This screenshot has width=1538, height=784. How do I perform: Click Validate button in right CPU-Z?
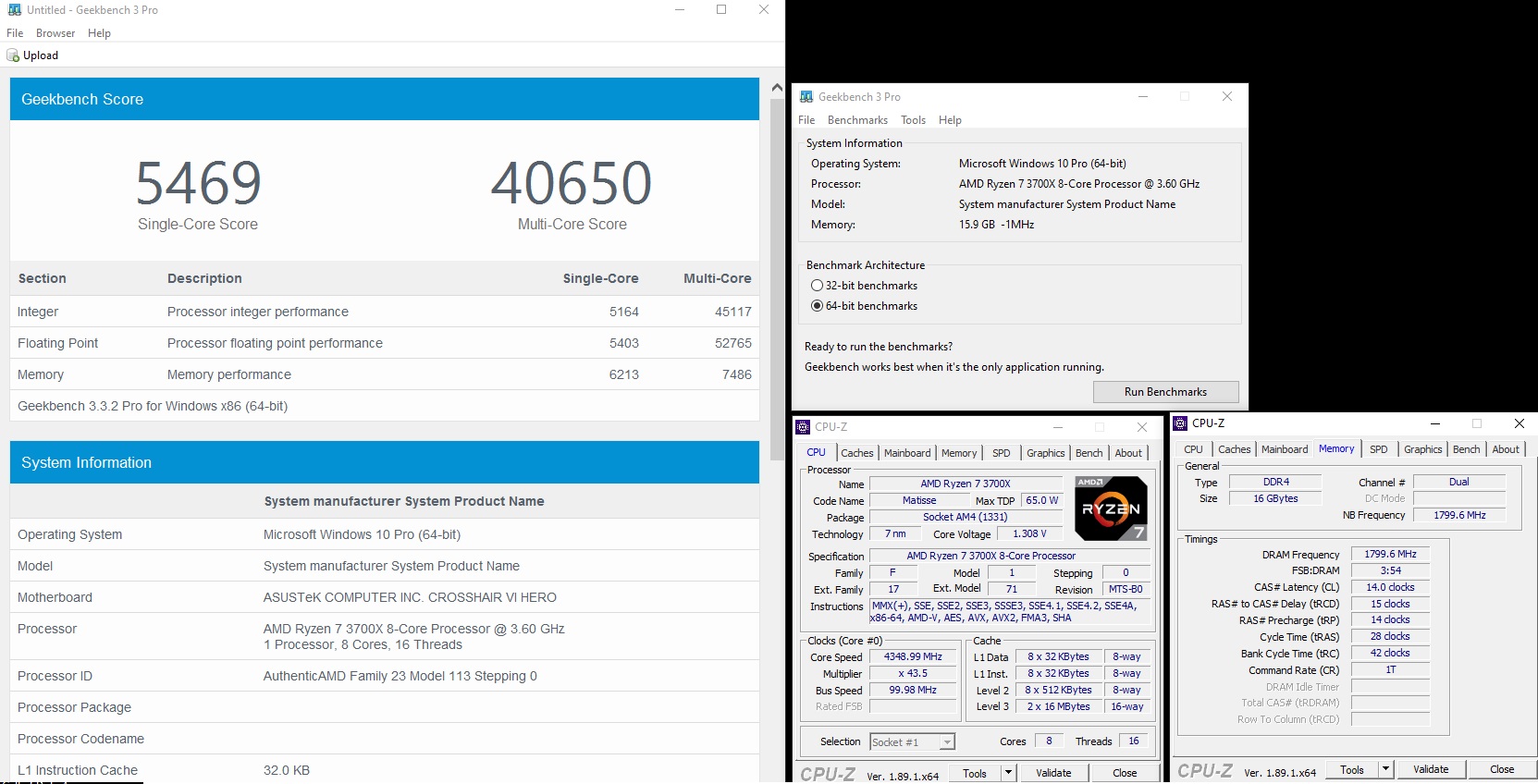(x=1431, y=769)
